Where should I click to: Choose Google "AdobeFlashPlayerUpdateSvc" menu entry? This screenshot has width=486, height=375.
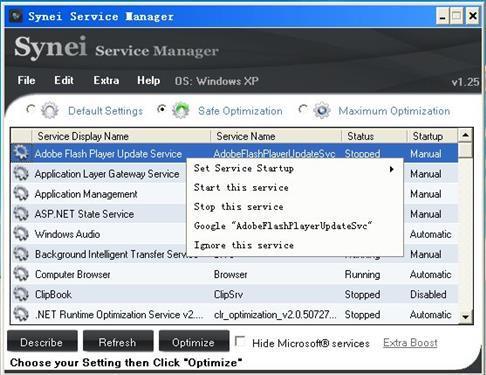(295, 226)
